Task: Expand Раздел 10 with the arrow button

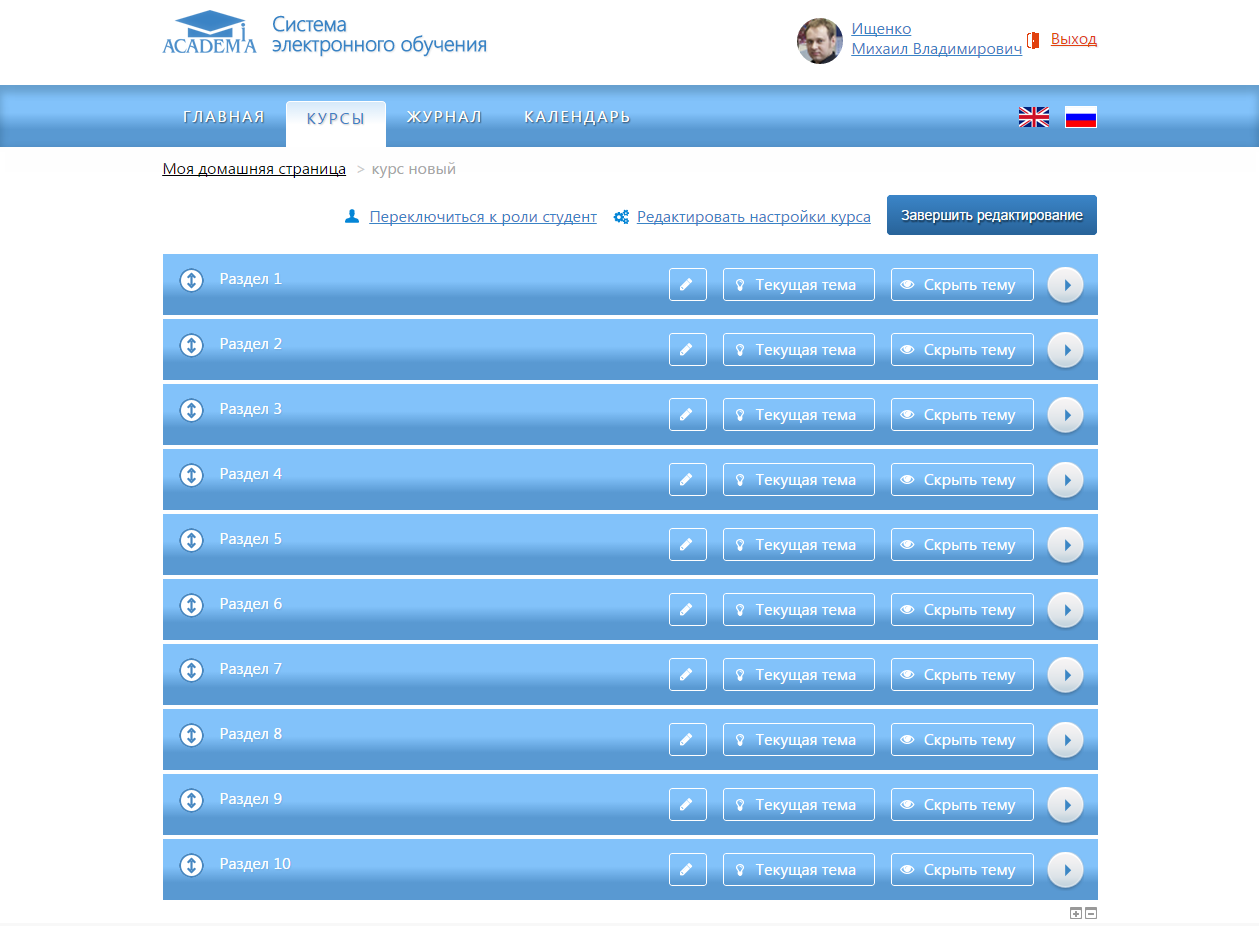Action: (1065, 870)
